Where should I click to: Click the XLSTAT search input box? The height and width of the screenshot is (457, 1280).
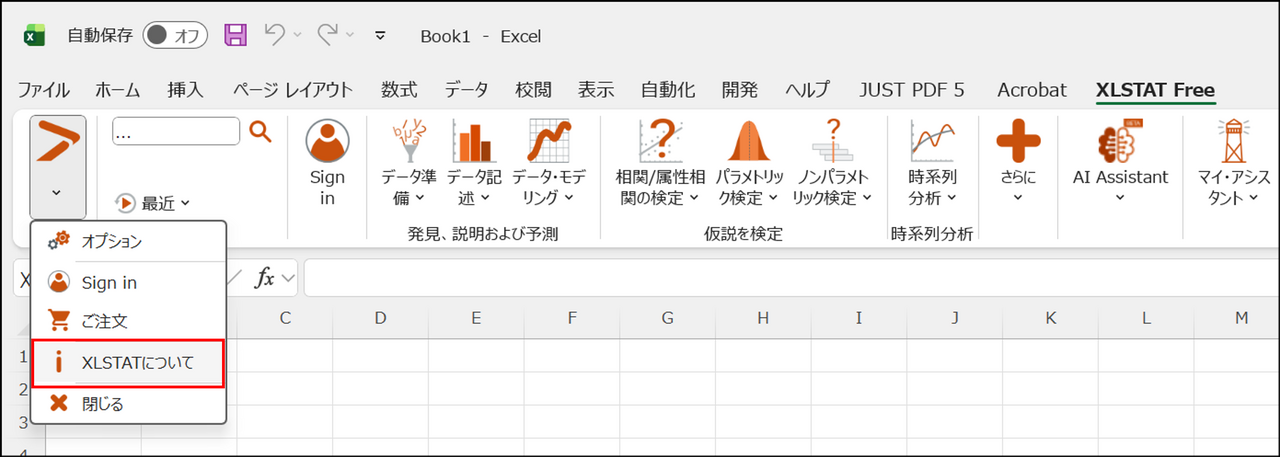(176, 132)
